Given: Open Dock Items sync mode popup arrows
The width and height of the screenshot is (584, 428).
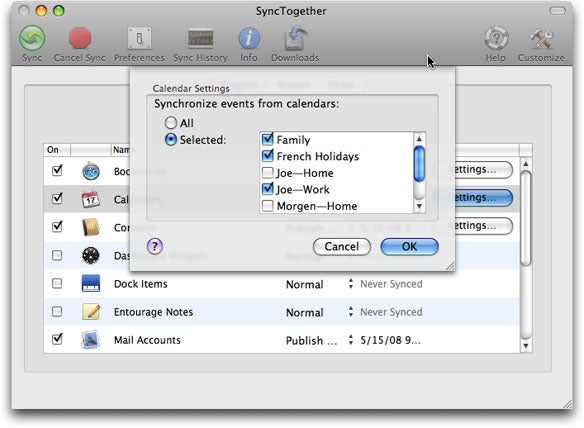Looking at the screenshot, I should point(350,283).
